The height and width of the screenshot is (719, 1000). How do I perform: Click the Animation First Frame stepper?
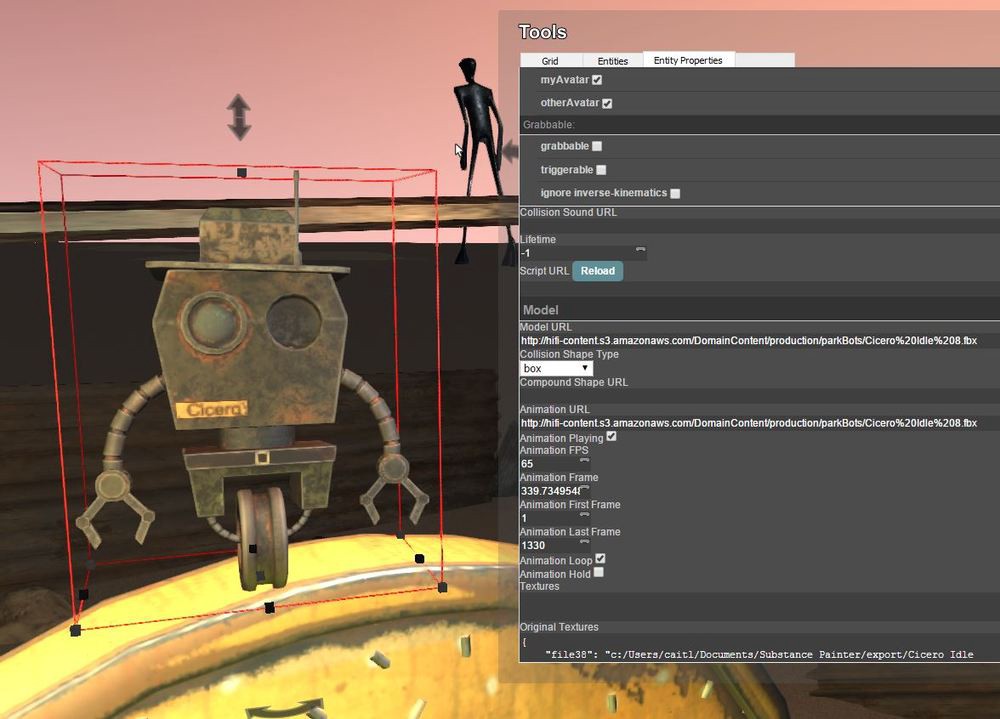coord(584,515)
